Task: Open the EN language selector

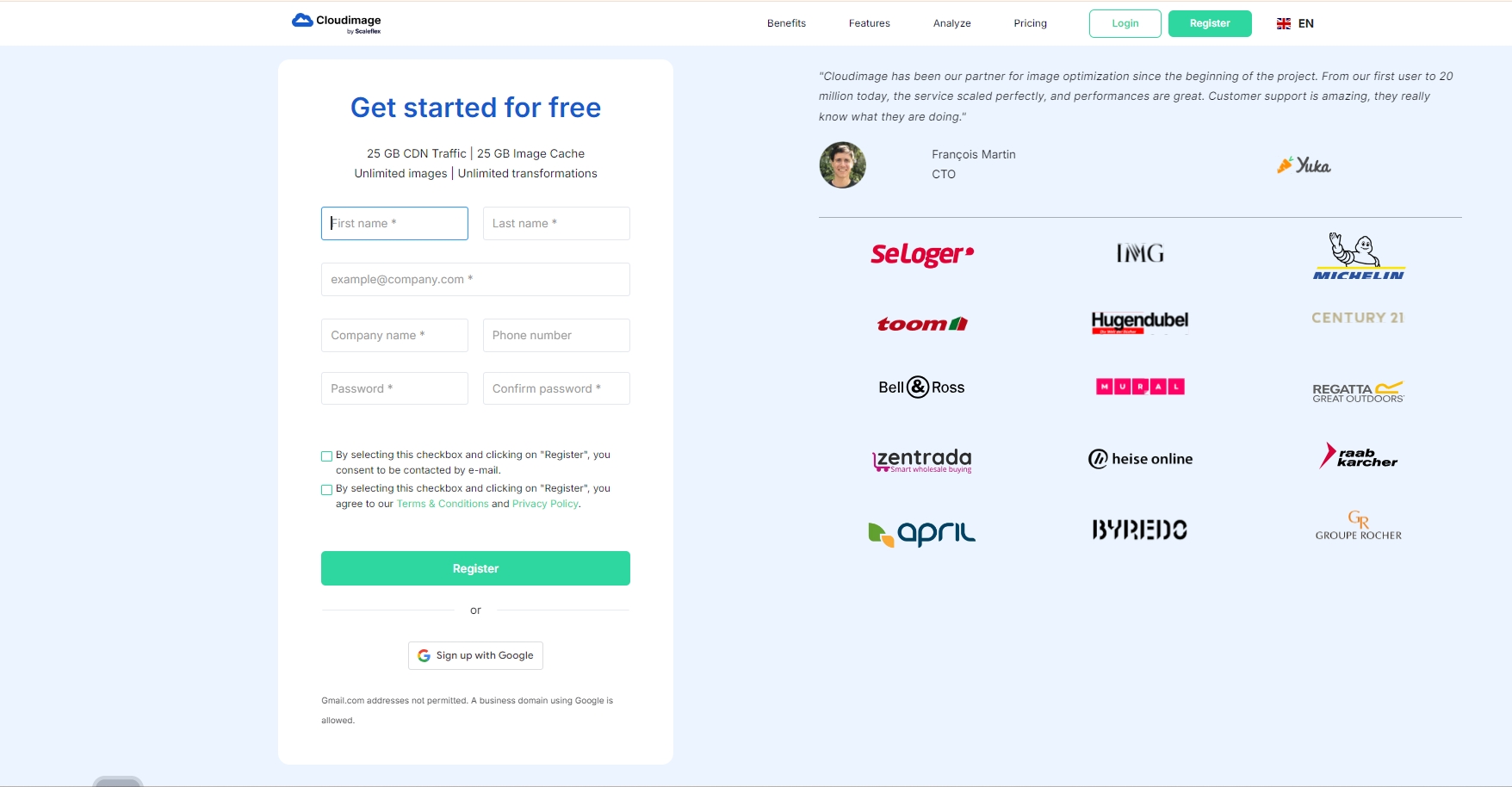Action: (1295, 23)
